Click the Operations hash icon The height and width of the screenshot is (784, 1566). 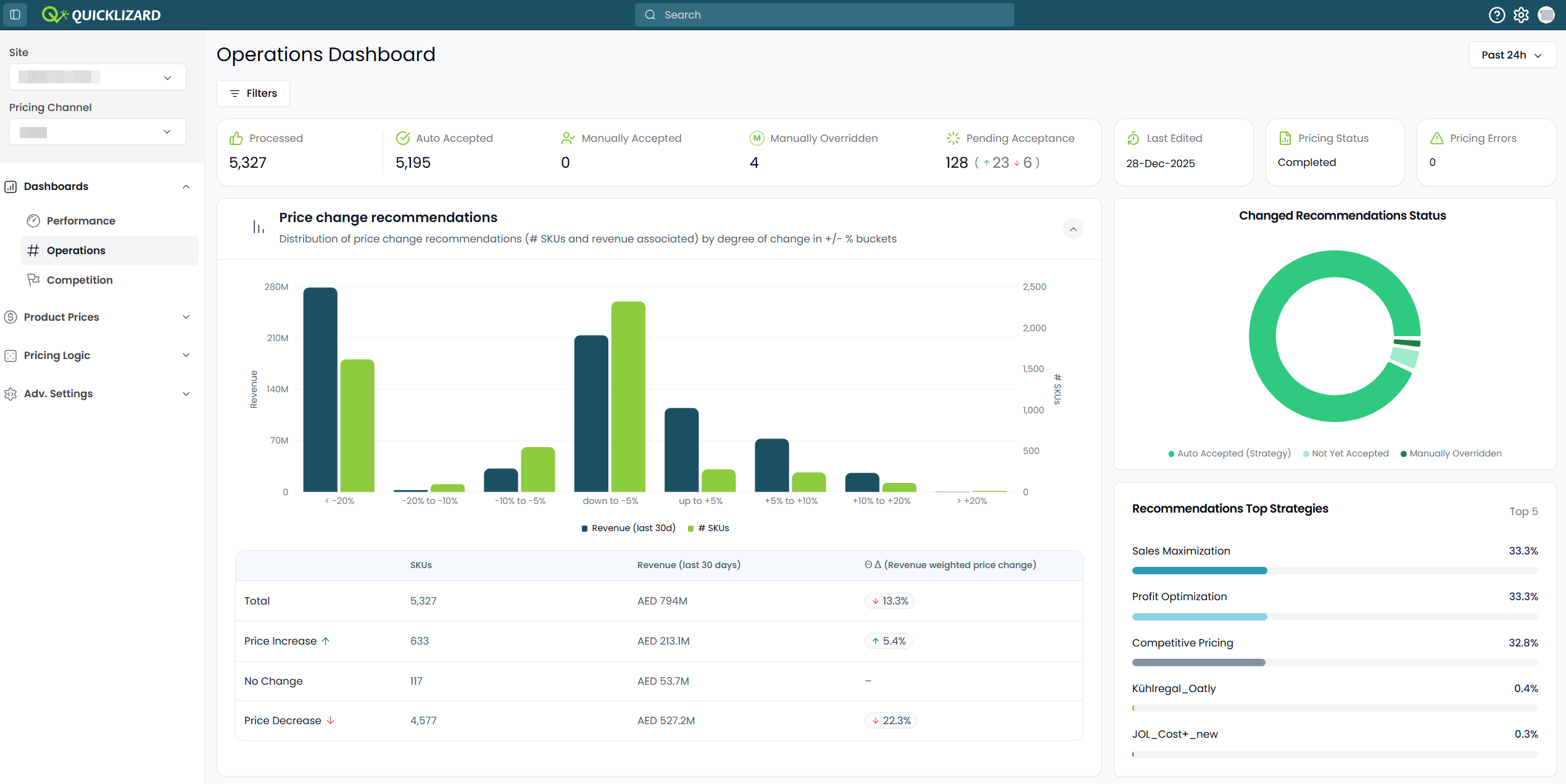[33, 250]
